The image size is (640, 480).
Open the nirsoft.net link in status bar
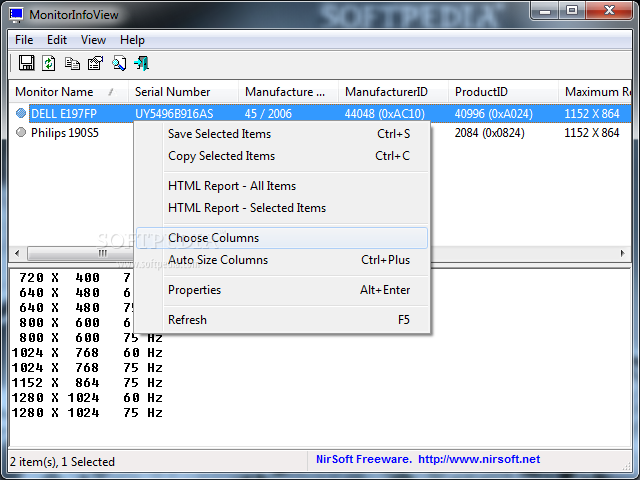pos(479,459)
